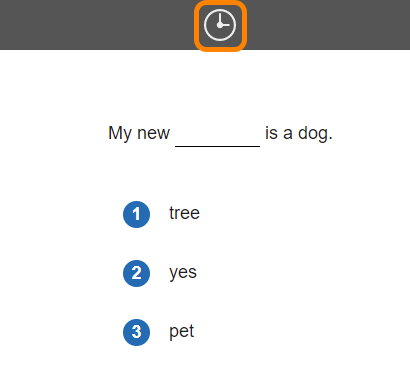Click the words My new
This screenshot has height=372, width=410.
point(139,133)
